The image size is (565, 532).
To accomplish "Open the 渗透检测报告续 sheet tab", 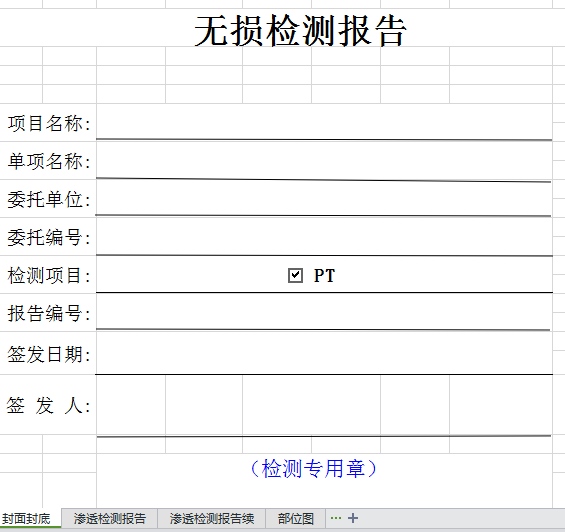I will coord(212,519).
